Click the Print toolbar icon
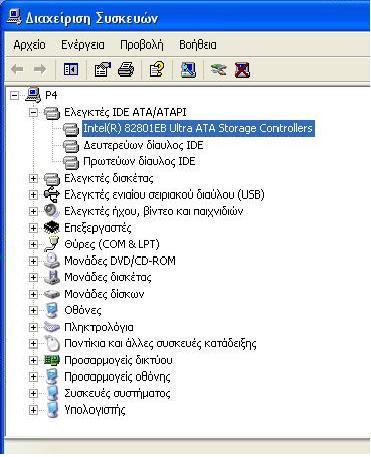 (x=126, y=69)
